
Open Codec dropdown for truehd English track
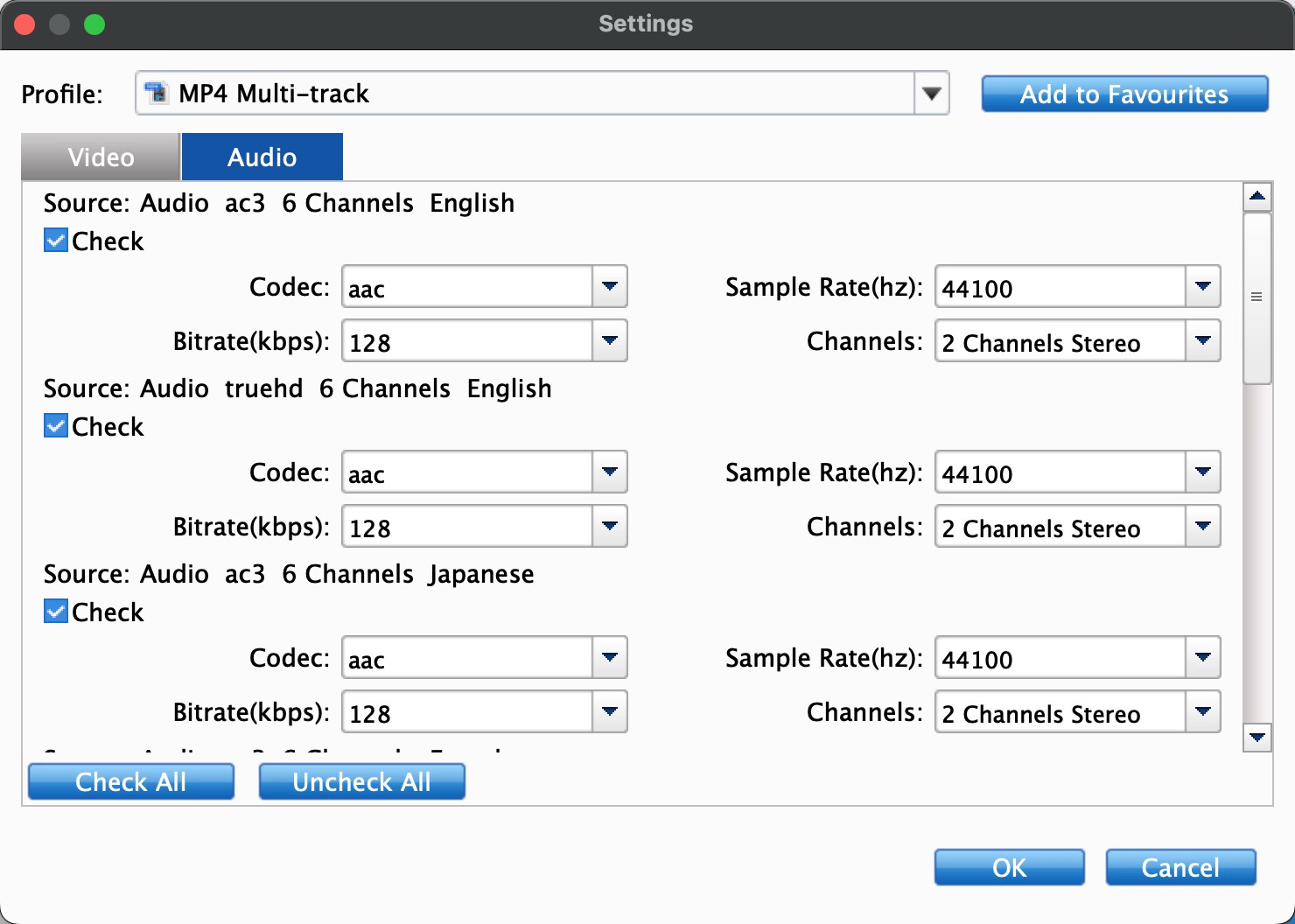pos(610,472)
